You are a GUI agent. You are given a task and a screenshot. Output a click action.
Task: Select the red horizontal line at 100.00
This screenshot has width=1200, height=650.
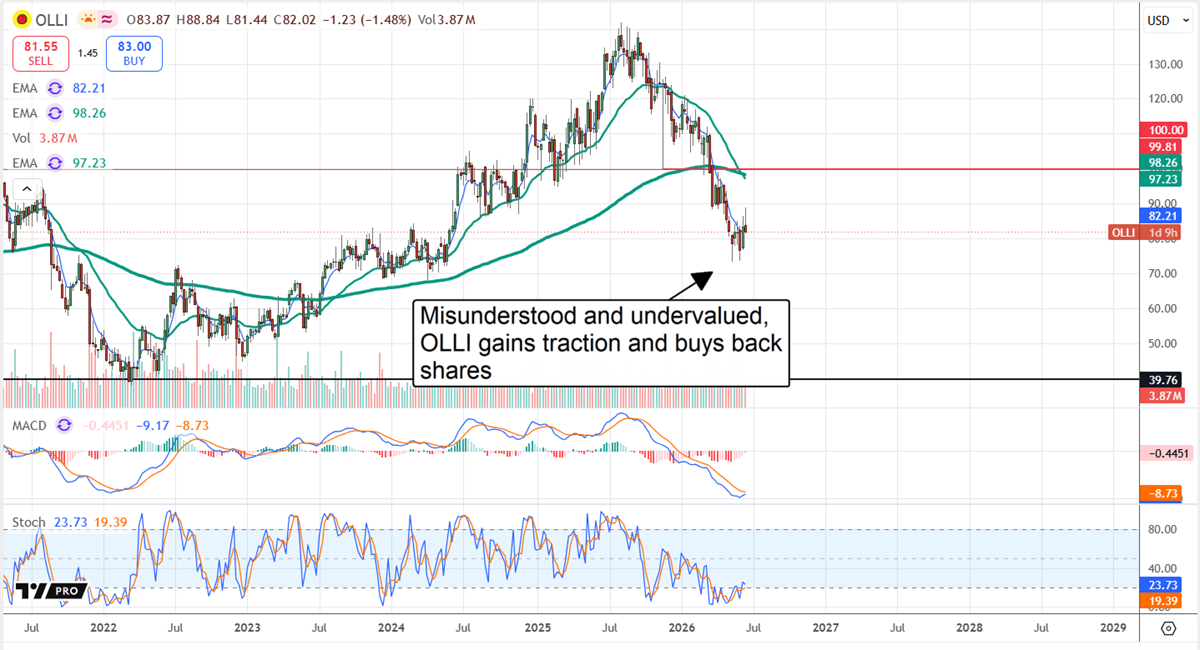(570, 170)
